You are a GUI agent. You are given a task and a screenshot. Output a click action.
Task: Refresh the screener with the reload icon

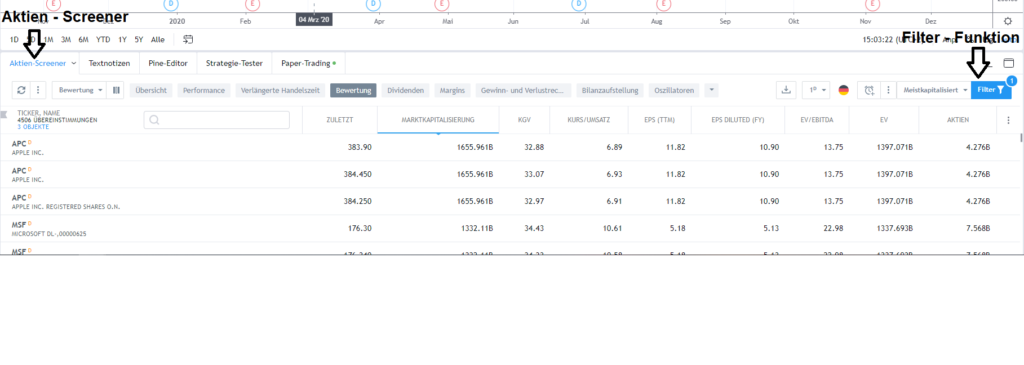coord(22,90)
